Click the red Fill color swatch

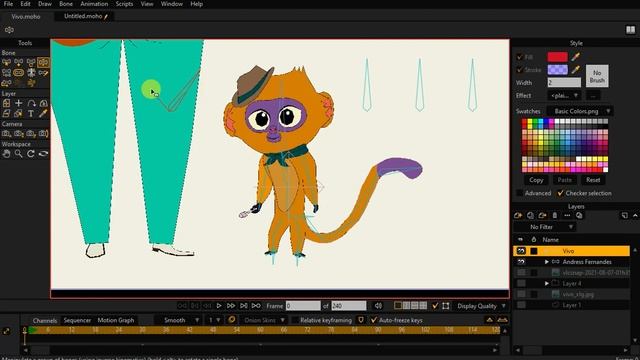click(557, 57)
